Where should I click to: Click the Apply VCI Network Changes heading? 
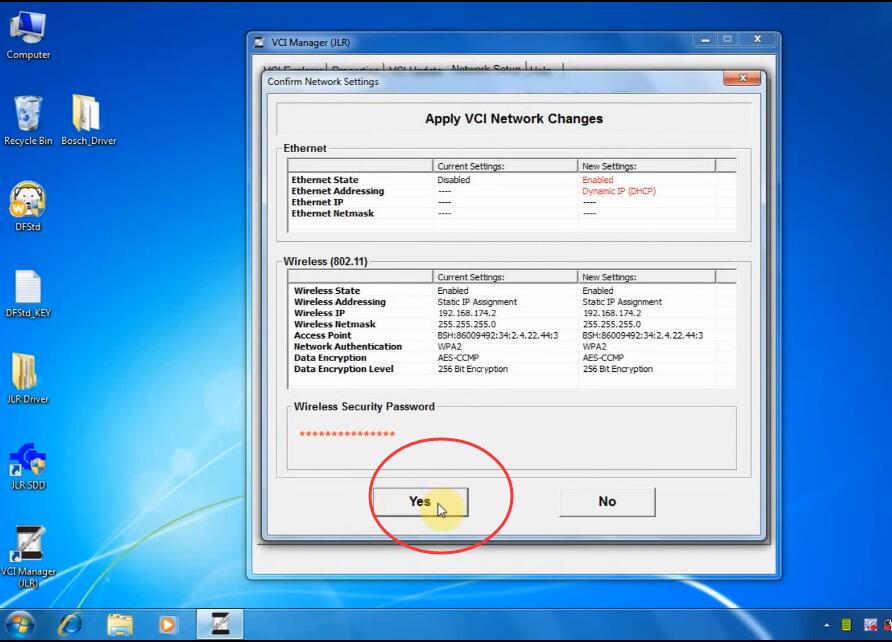[x=514, y=118]
